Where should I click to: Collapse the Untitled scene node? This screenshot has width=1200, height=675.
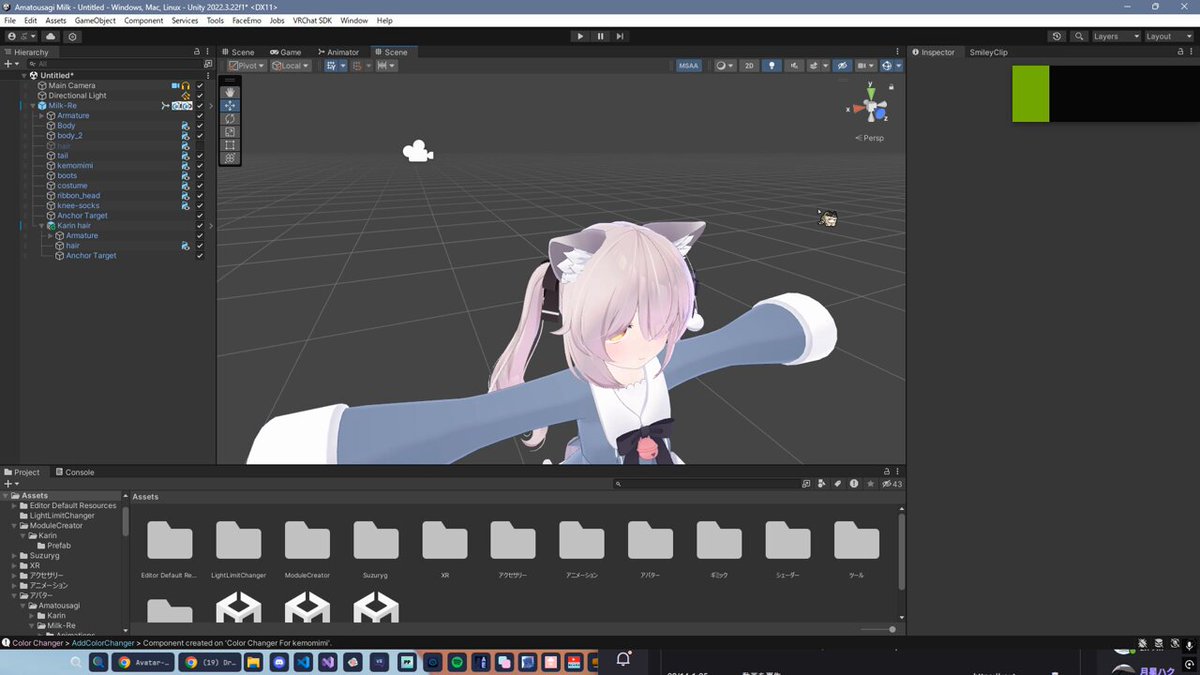coord(24,76)
